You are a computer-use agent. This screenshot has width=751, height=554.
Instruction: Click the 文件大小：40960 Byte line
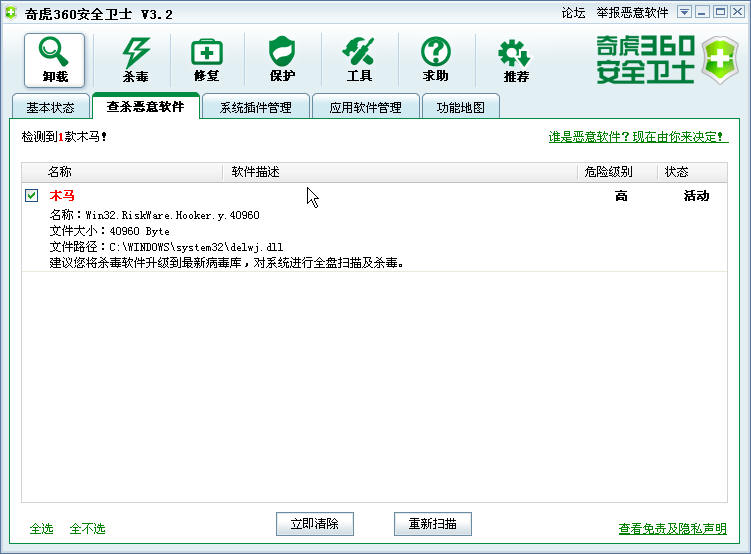pyautogui.click(x=110, y=231)
